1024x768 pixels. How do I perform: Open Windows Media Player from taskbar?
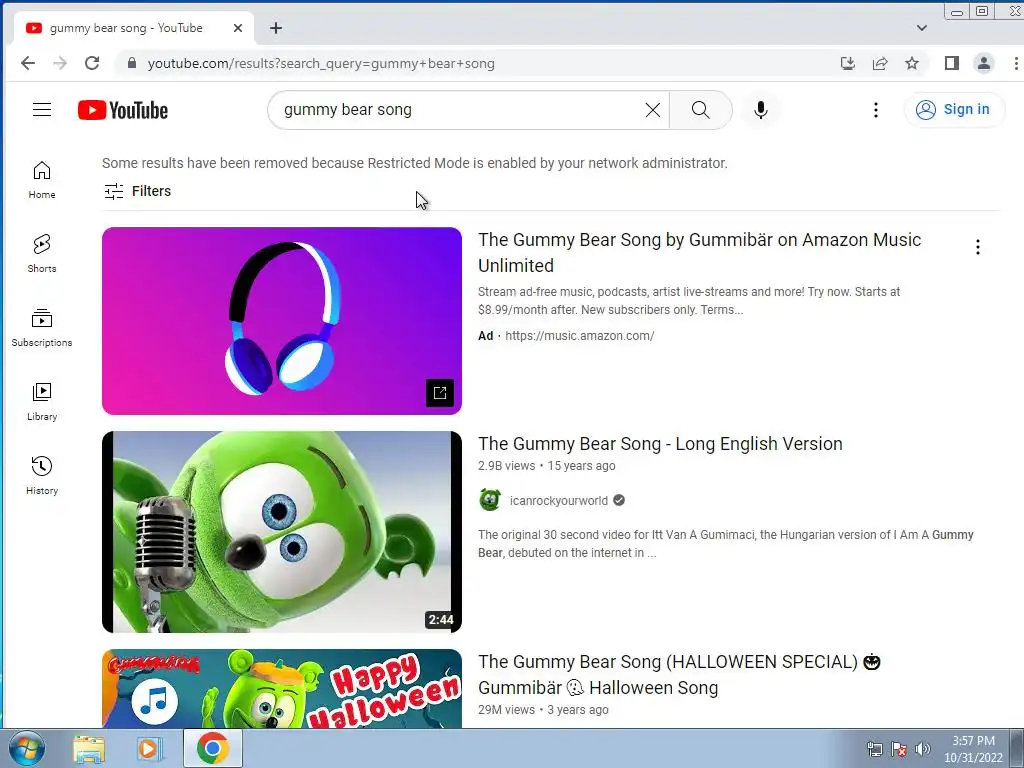[149, 748]
